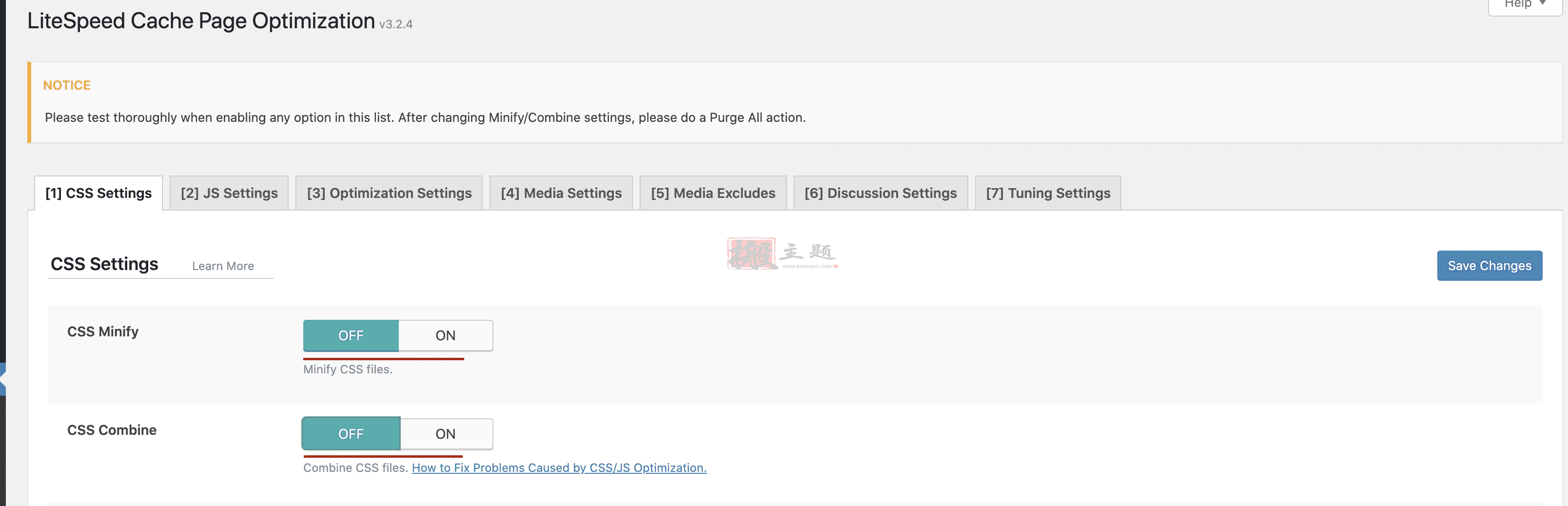Turn CSS Combine ON
This screenshot has width=1568, height=506.
coord(446,434)
